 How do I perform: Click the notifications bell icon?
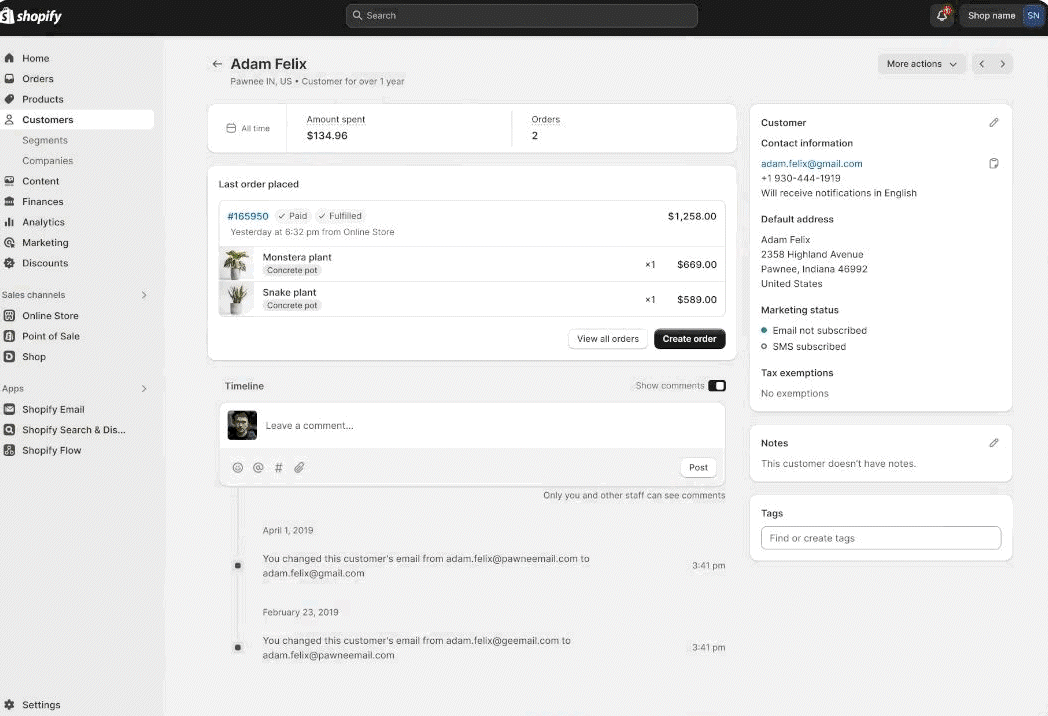tap(942, 15)
